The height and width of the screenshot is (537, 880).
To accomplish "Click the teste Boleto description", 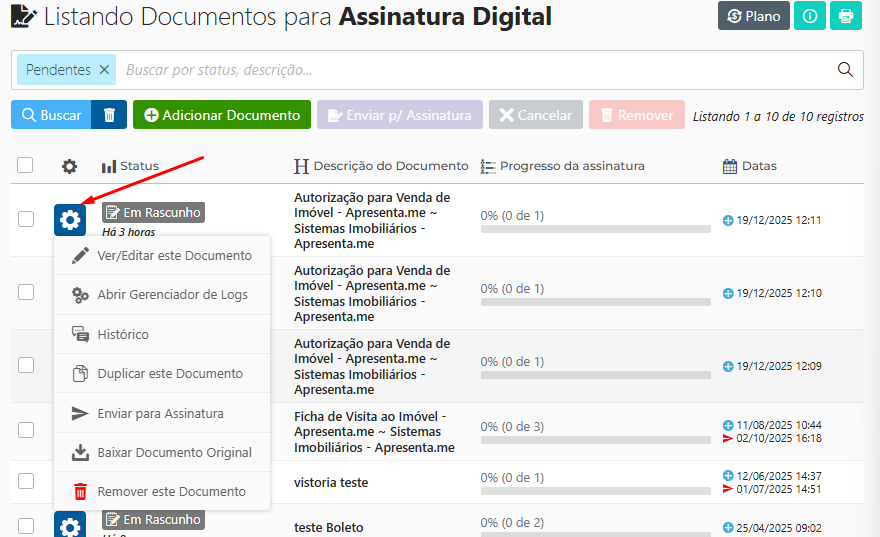I will [x=329, y=527].
